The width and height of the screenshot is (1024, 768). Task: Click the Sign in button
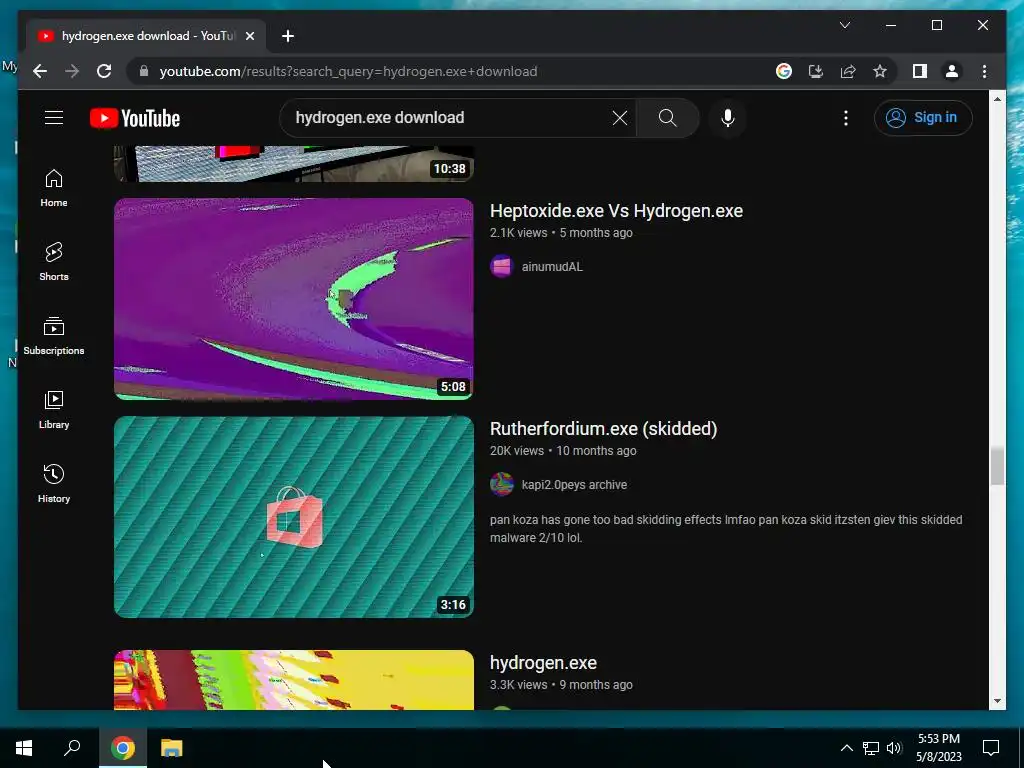pos(923,118)
